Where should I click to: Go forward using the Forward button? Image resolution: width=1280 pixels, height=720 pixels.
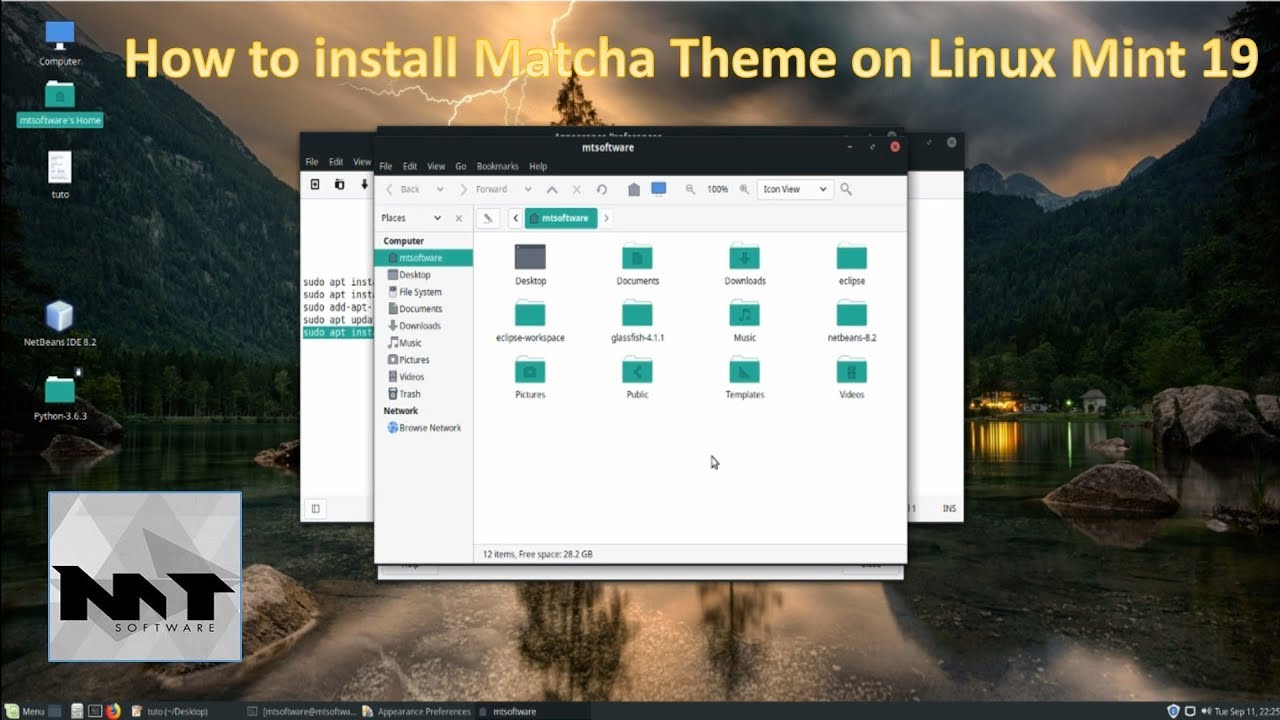[x=484, y=189]
